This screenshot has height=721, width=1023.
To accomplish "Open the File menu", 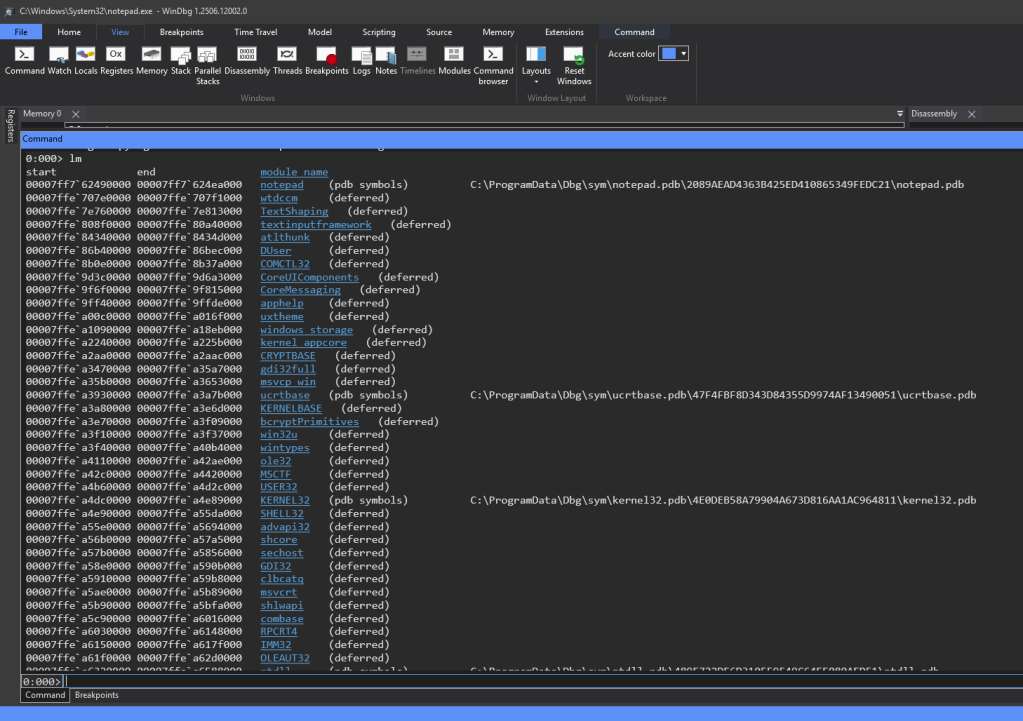I will click(x=20, y=32).
